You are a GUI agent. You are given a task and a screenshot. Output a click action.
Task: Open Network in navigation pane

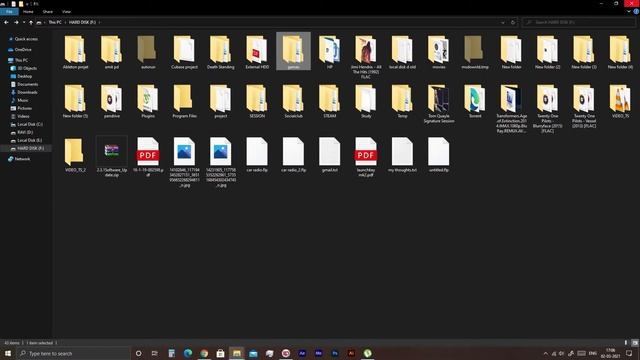22,159
